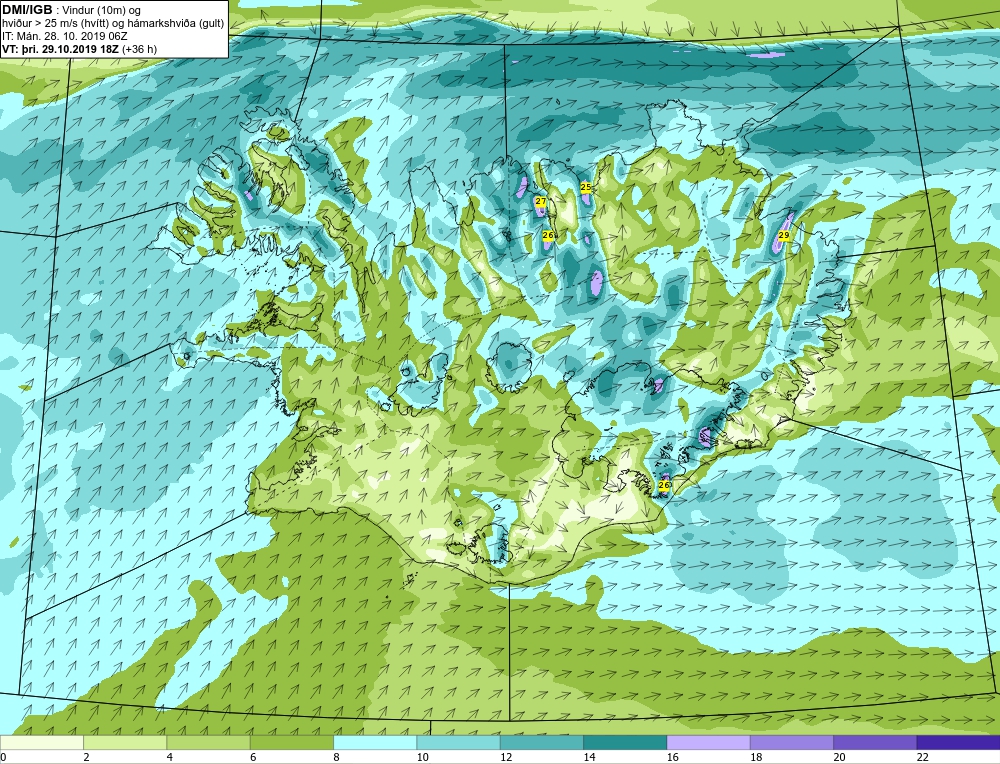Pick the 10–12 m/s turquoise legend swatch
1000x764 pixels.
click(x=459, y=742)
